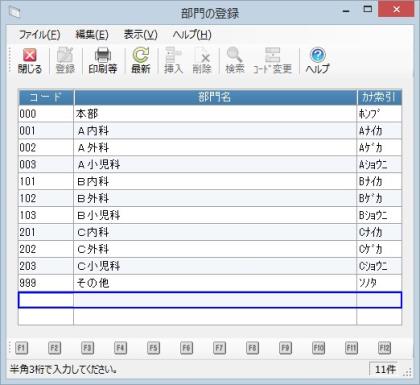
Task: Refresh using the 最新 toolbar icon
Action: click(x=141, y=61)
